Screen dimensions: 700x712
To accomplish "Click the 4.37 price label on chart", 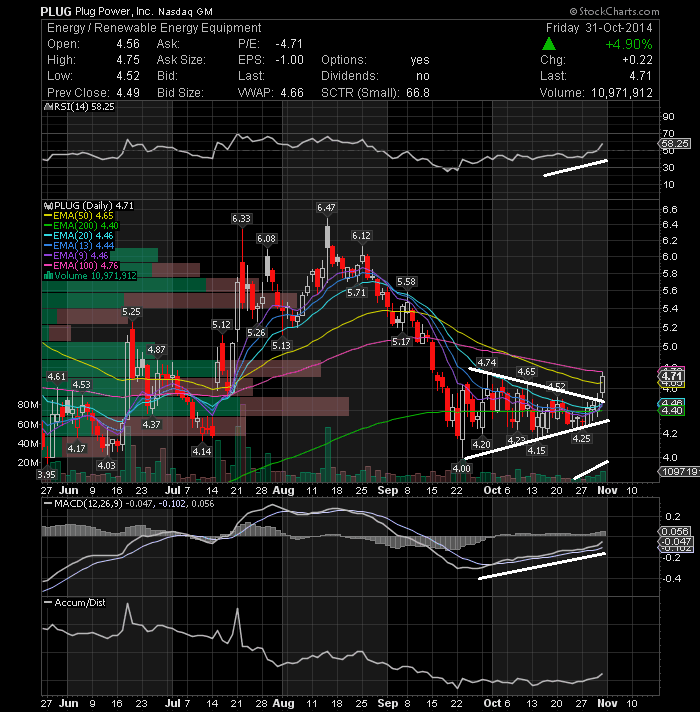I will [x=151, y=425].
